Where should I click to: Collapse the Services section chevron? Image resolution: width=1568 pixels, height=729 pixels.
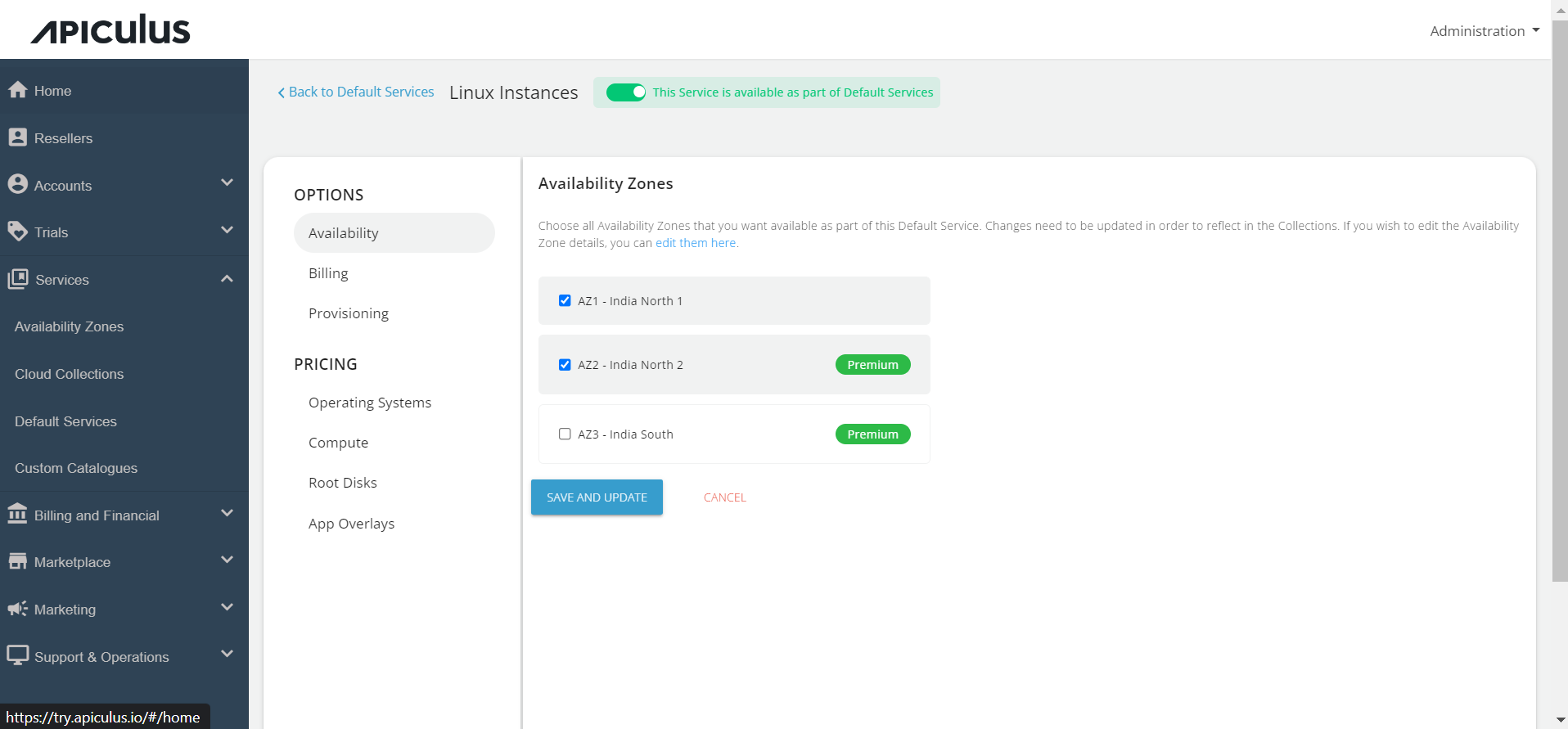[x=228, y=279]
